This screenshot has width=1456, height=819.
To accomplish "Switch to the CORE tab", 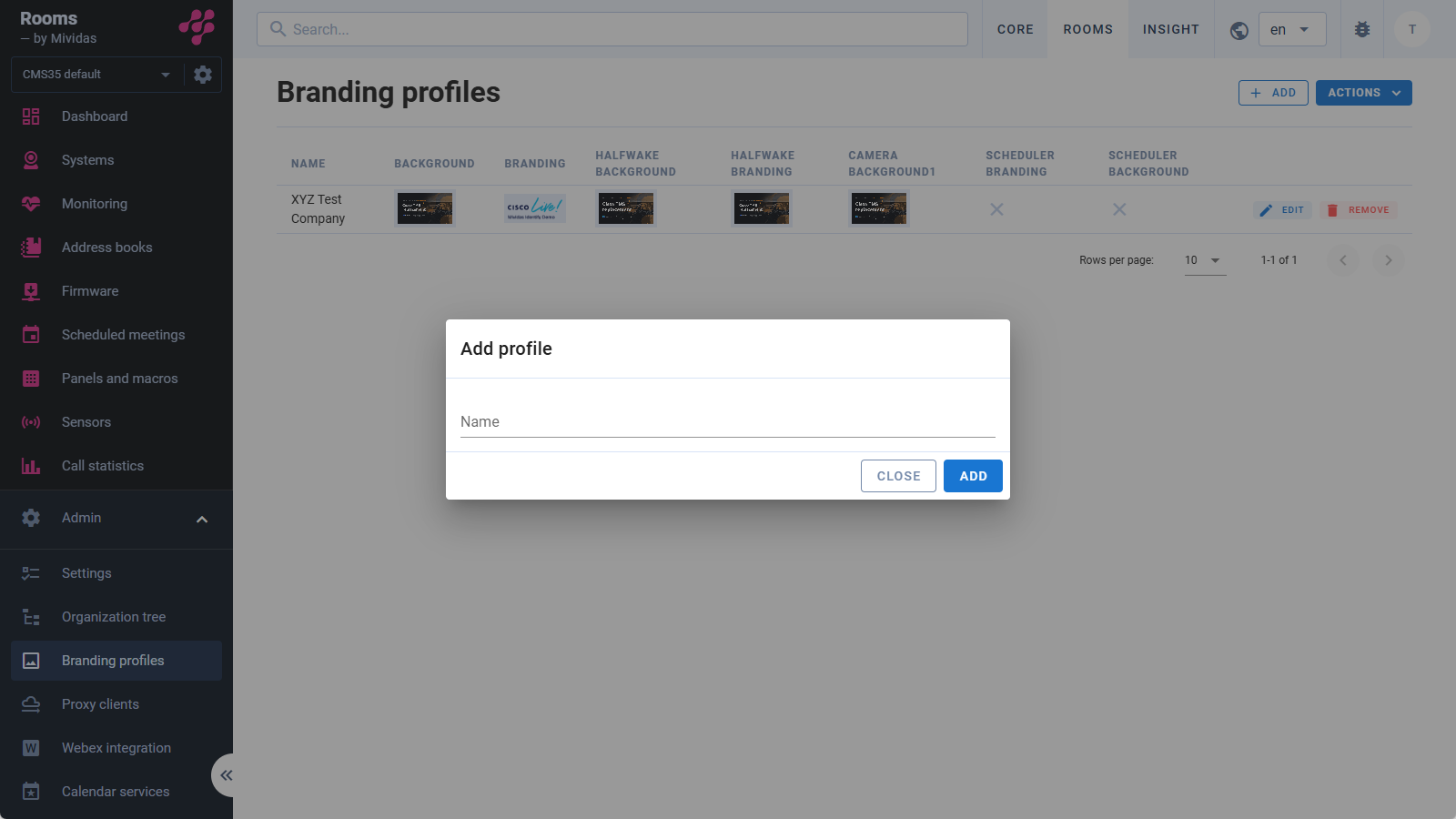I will pos(1016,29).
